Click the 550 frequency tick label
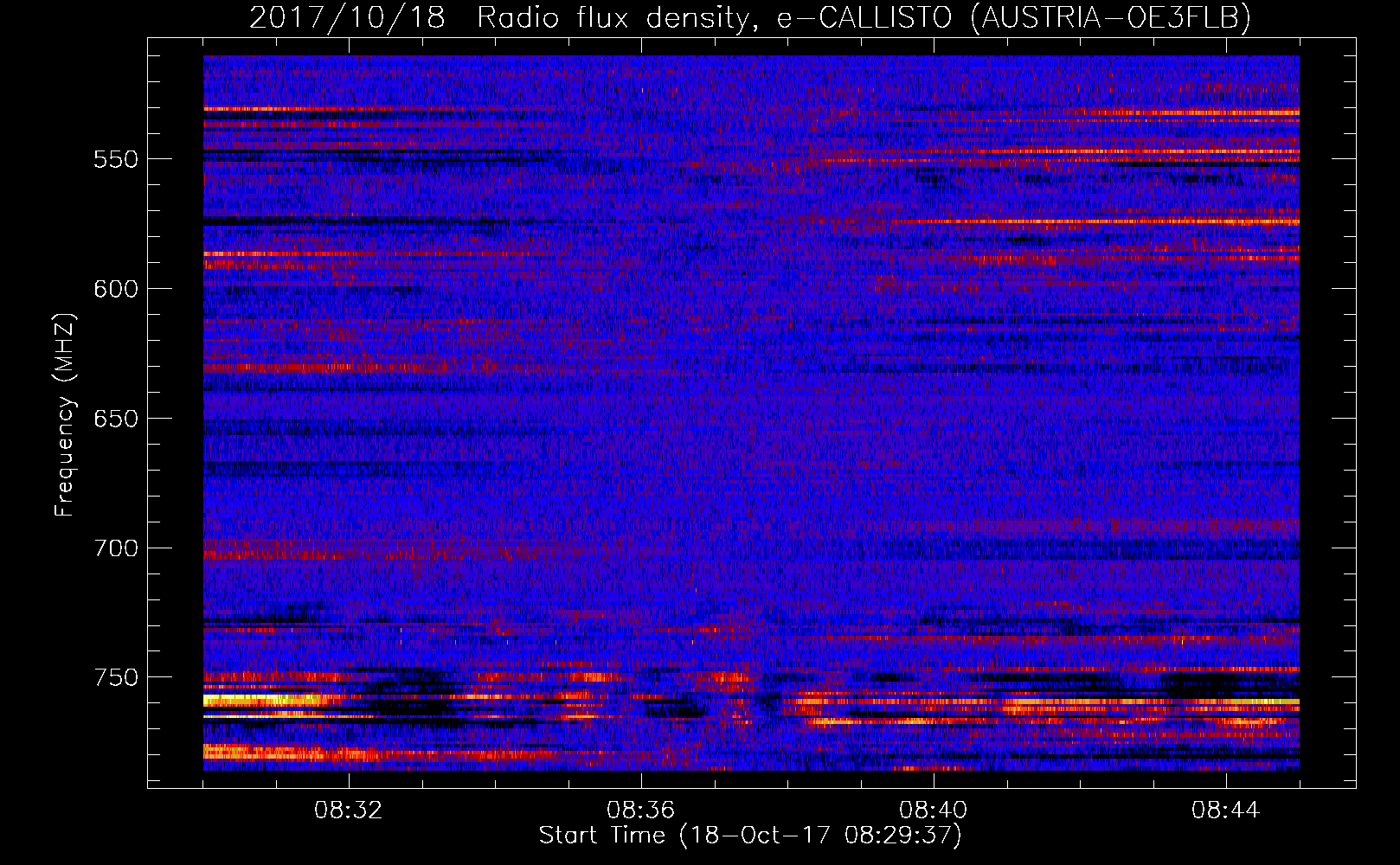1400x865 pixels. (x=116, y=159)
